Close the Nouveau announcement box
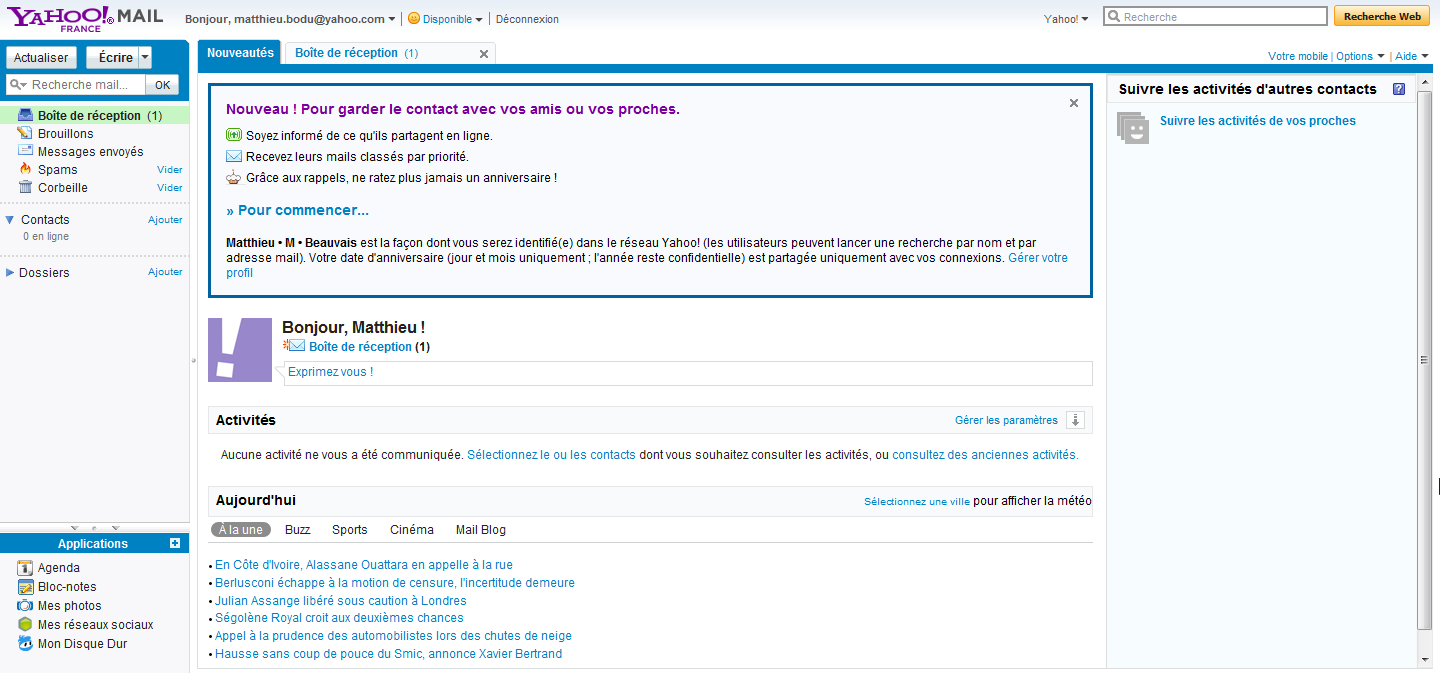This screenshot has height=673, width=1440. tap(1074, 103)
